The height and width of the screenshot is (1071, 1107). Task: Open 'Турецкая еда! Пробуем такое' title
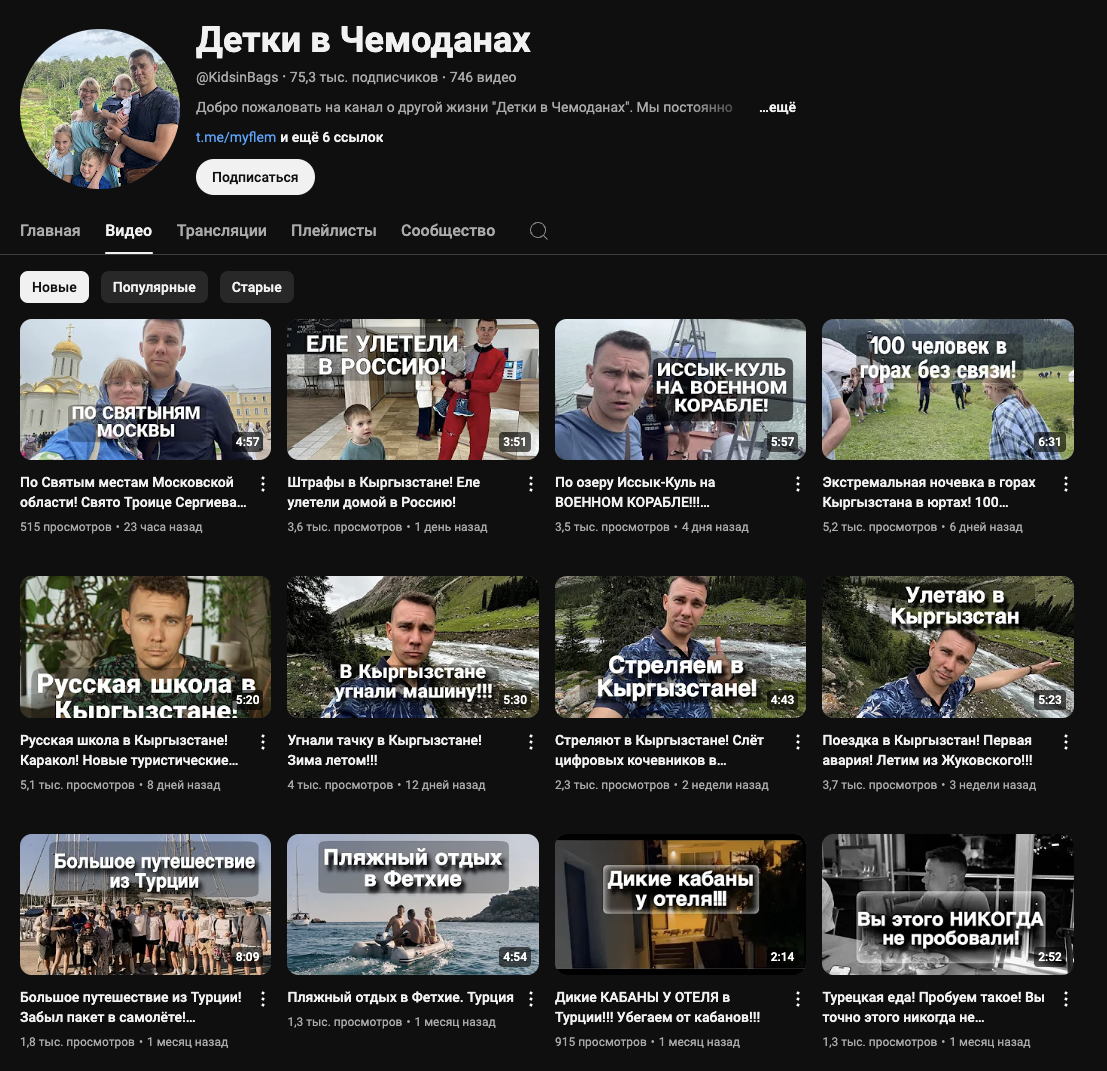pyautogui.click(x=933, y=1007)
